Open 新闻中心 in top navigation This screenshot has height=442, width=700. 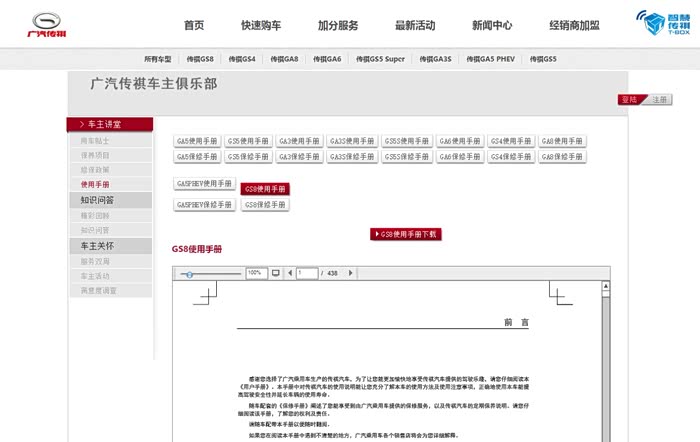(x=492, y=26)
